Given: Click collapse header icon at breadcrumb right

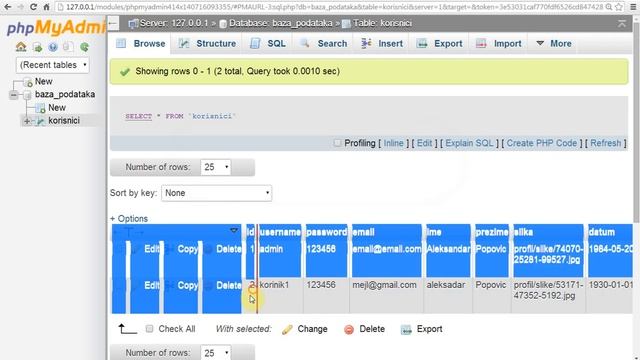Looking at the screenshot, I should point(622,24).
